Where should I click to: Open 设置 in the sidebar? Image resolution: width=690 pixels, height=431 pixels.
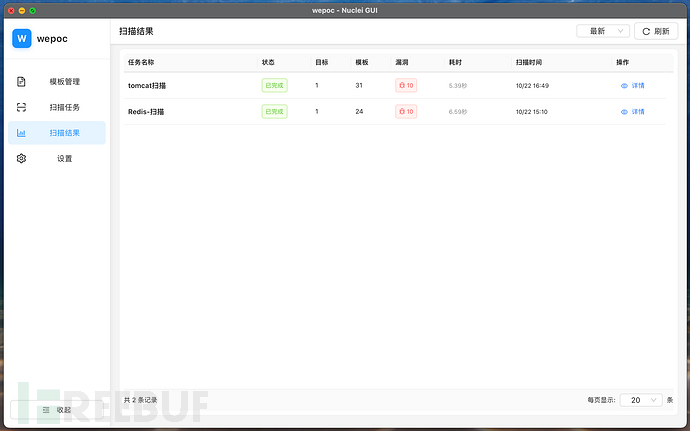(x=57, y=158)
